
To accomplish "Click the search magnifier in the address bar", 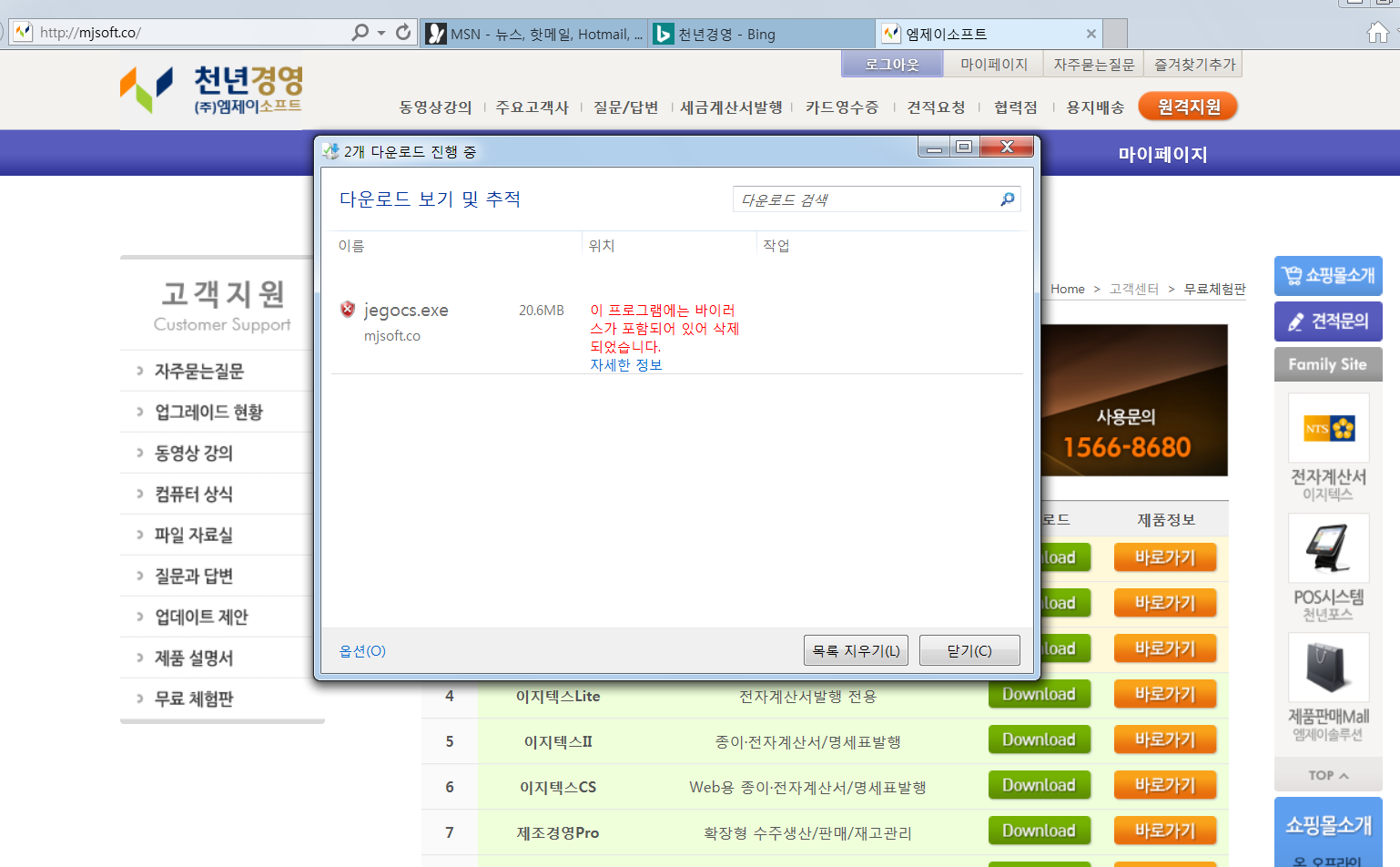I will [x=360, y=33].
